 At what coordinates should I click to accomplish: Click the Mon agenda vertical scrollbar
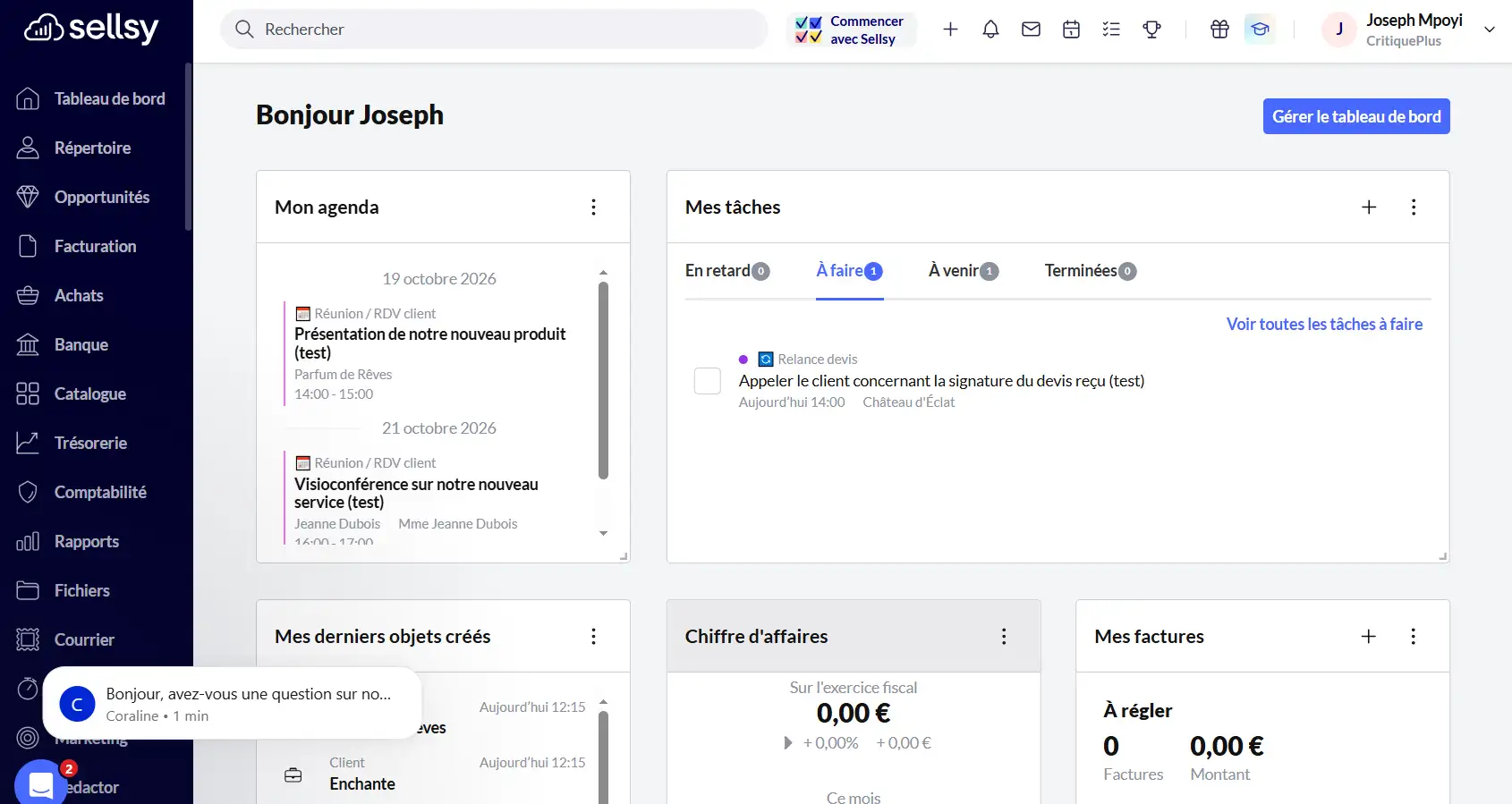(x=603, y=380)
